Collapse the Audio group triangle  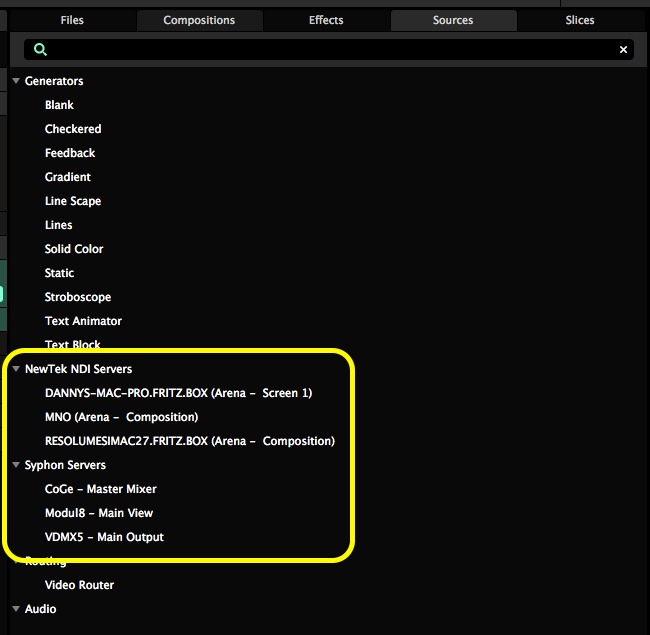coord(16,608)
